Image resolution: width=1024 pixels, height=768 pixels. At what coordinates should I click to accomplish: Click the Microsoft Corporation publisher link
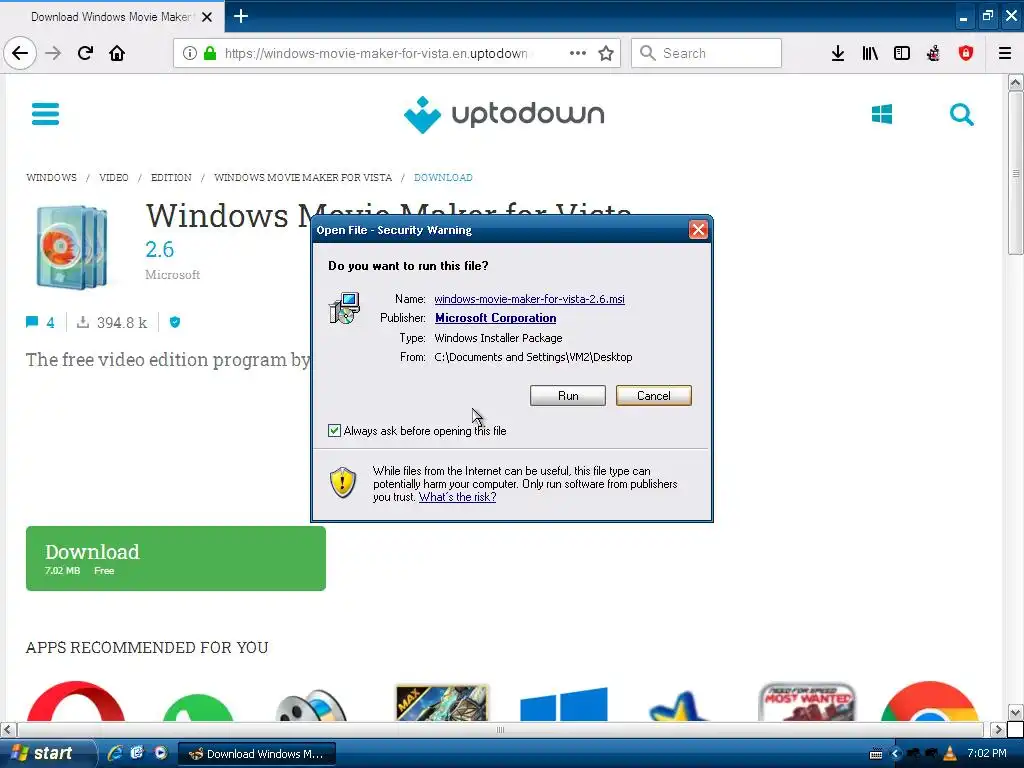496,318
